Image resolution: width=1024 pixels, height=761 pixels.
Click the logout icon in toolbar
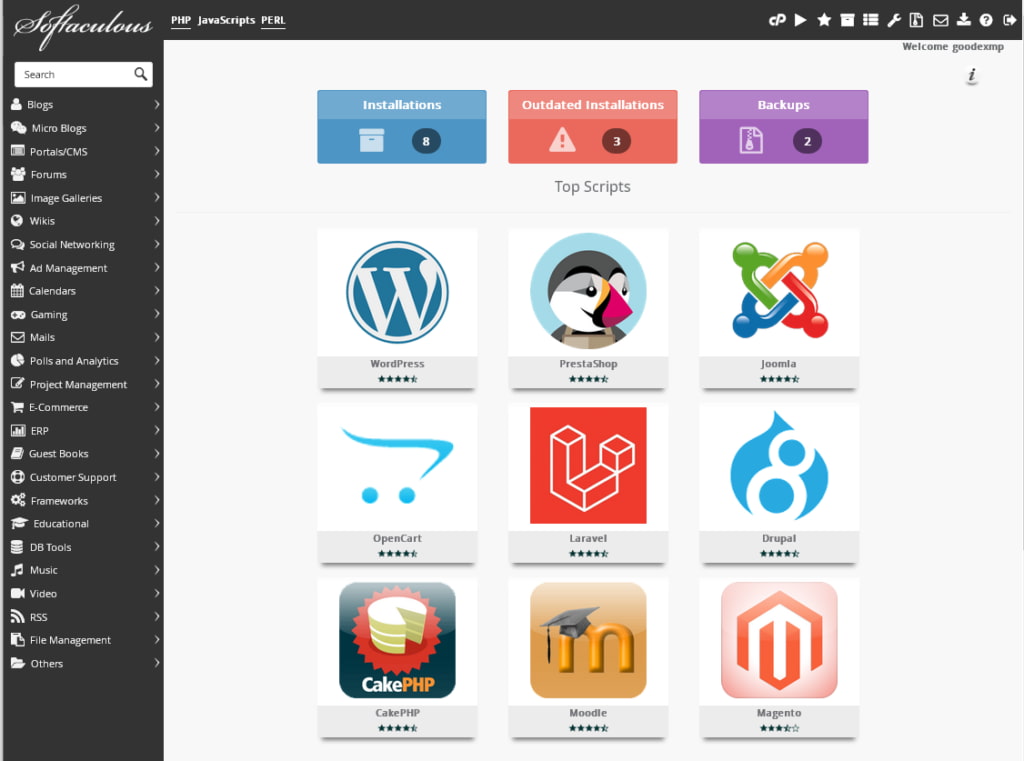[x=1010, y=20]
